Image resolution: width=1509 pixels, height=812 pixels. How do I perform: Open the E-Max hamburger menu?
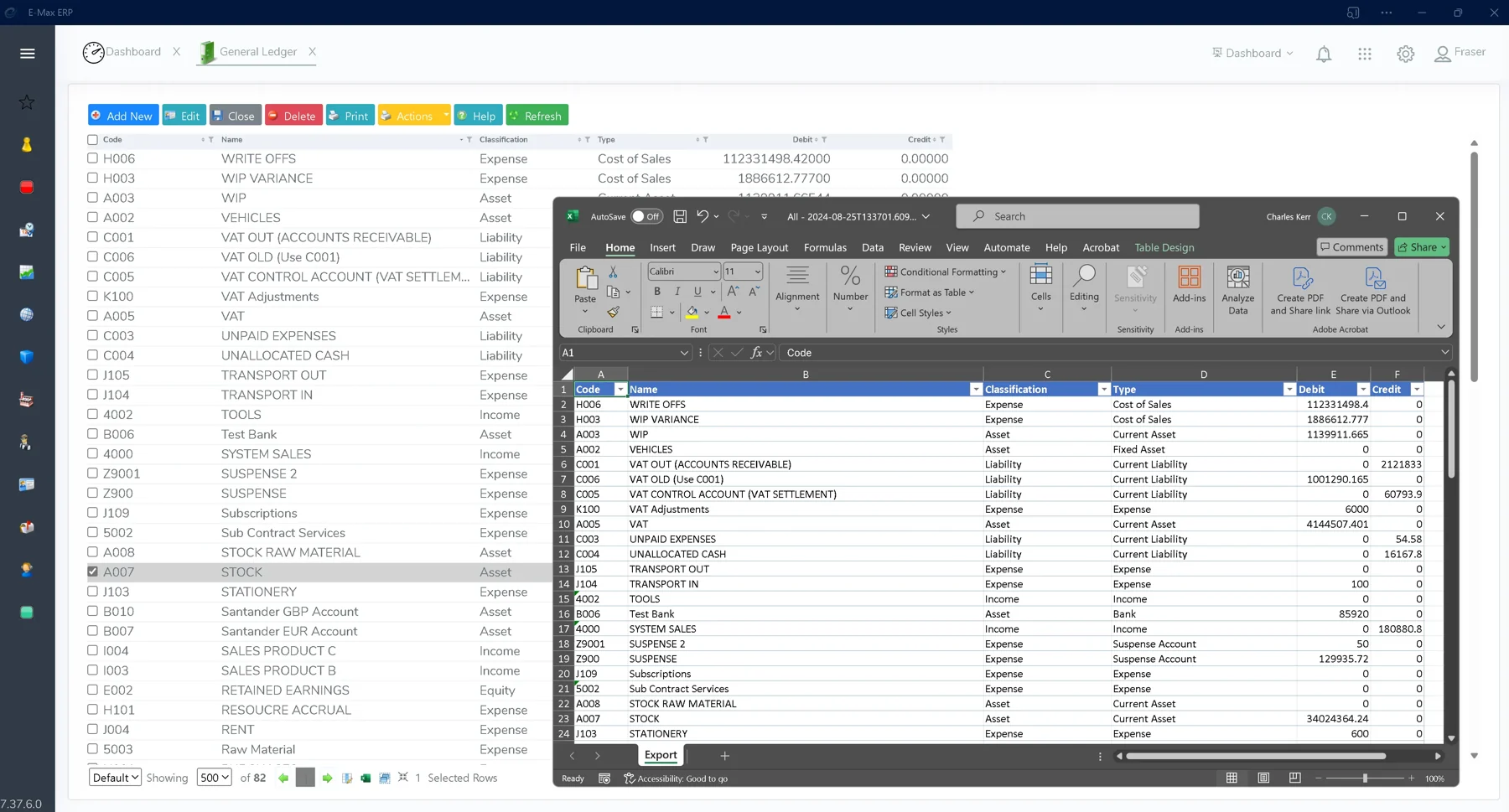coord(27,53)
